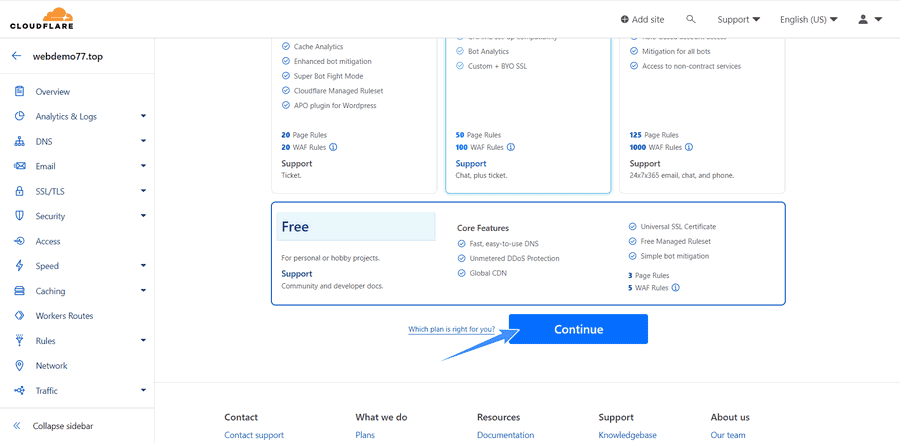Click the Analytics & Logs chart icon
Image resolution: width=900 pixels, height=443 pixels.
tap(20, 116)
